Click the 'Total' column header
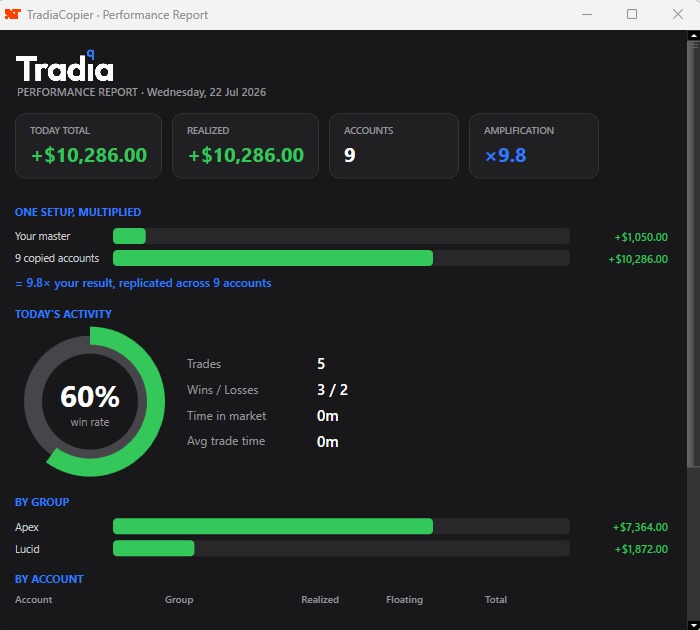Screen dimensions: 700x630 496,600
